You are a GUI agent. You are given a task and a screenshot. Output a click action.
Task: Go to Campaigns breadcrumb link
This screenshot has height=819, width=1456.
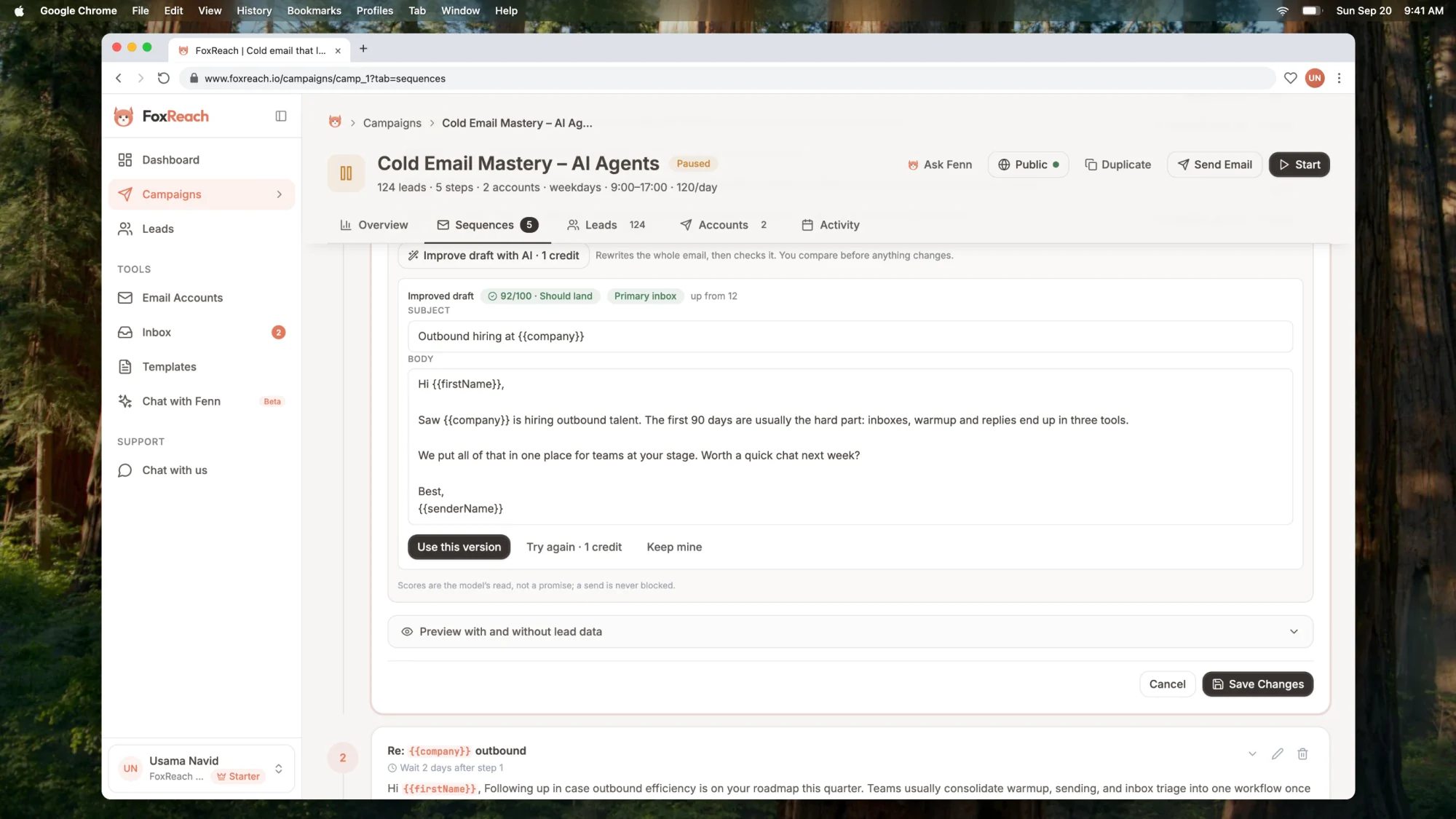392,123
